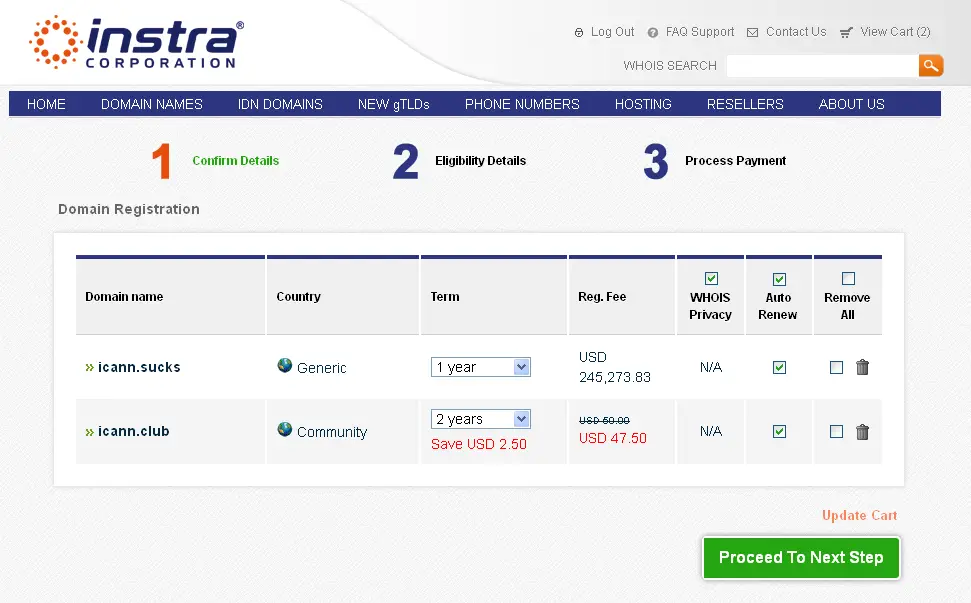Open the ABOUT US menu
The width and height of the screenshot is (971, 603).
click(851, 104)
